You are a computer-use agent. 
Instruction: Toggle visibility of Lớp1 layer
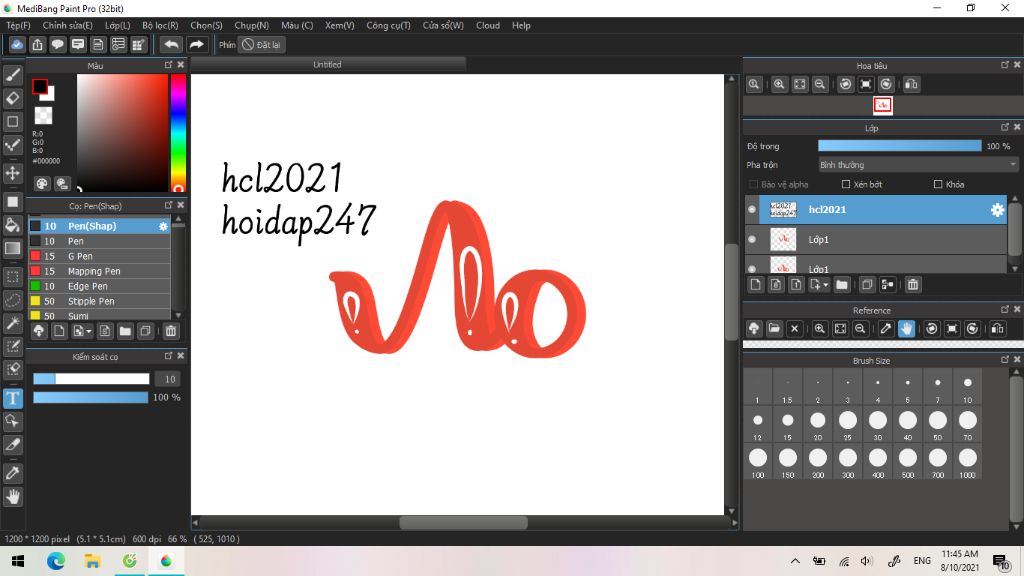click(x=752, y=240)
